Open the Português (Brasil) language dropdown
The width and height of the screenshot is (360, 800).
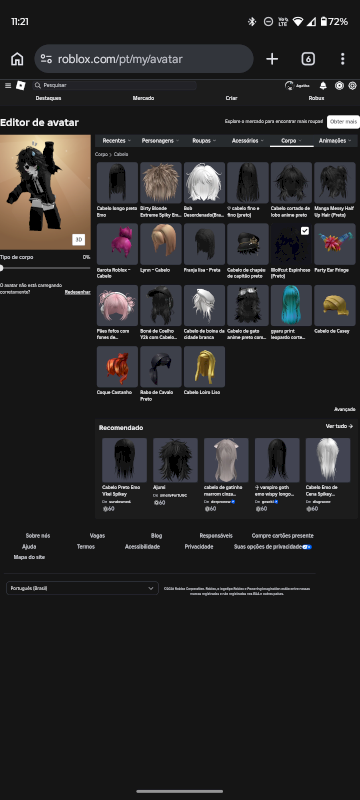[x=82, y=588]
